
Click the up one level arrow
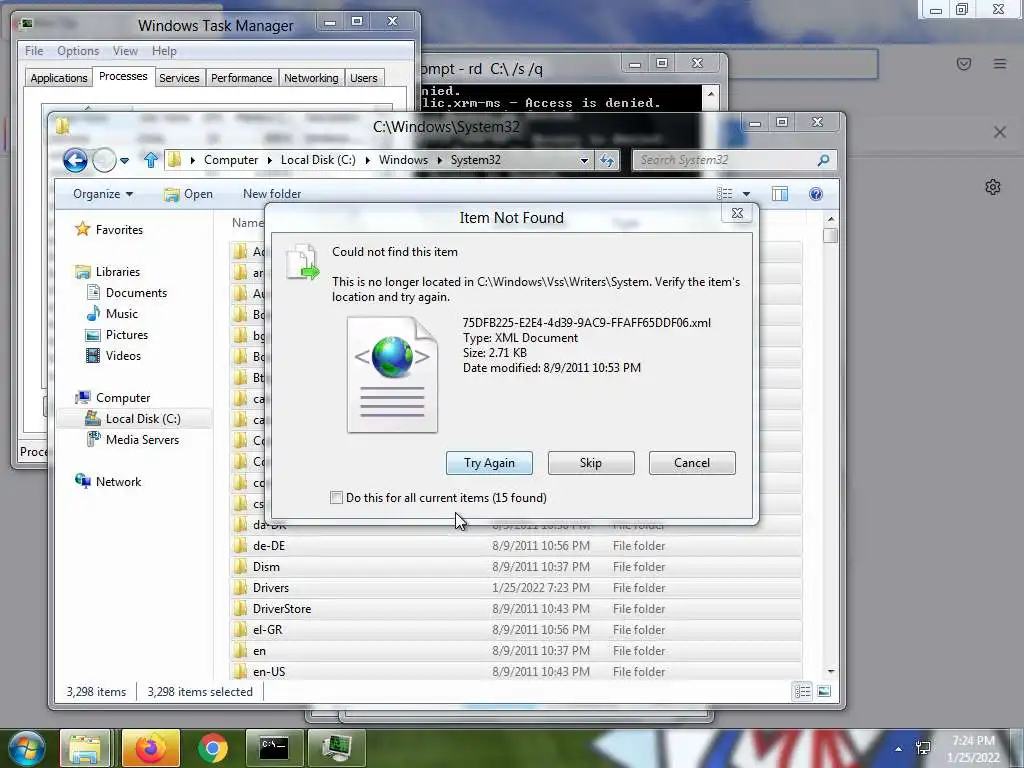[151, 160]
